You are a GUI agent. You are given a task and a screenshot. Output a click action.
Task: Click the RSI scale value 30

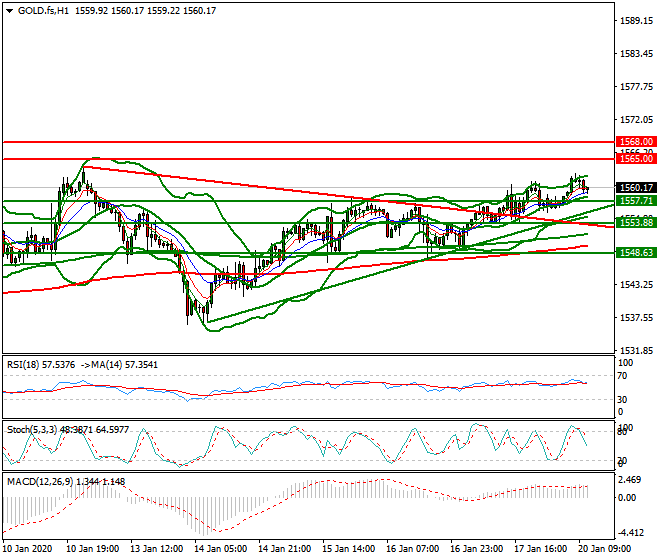click(622, 399)
